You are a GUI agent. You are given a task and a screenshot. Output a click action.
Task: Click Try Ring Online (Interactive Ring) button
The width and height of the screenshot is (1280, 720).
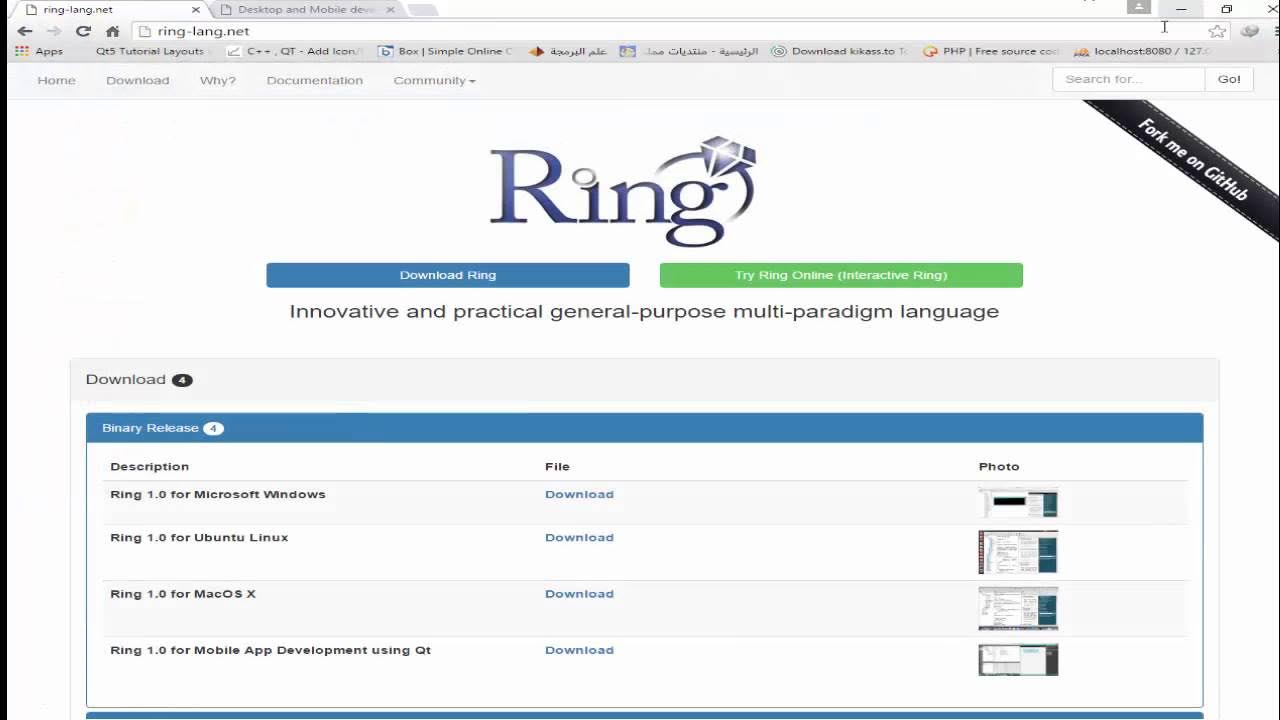point(841,275)
